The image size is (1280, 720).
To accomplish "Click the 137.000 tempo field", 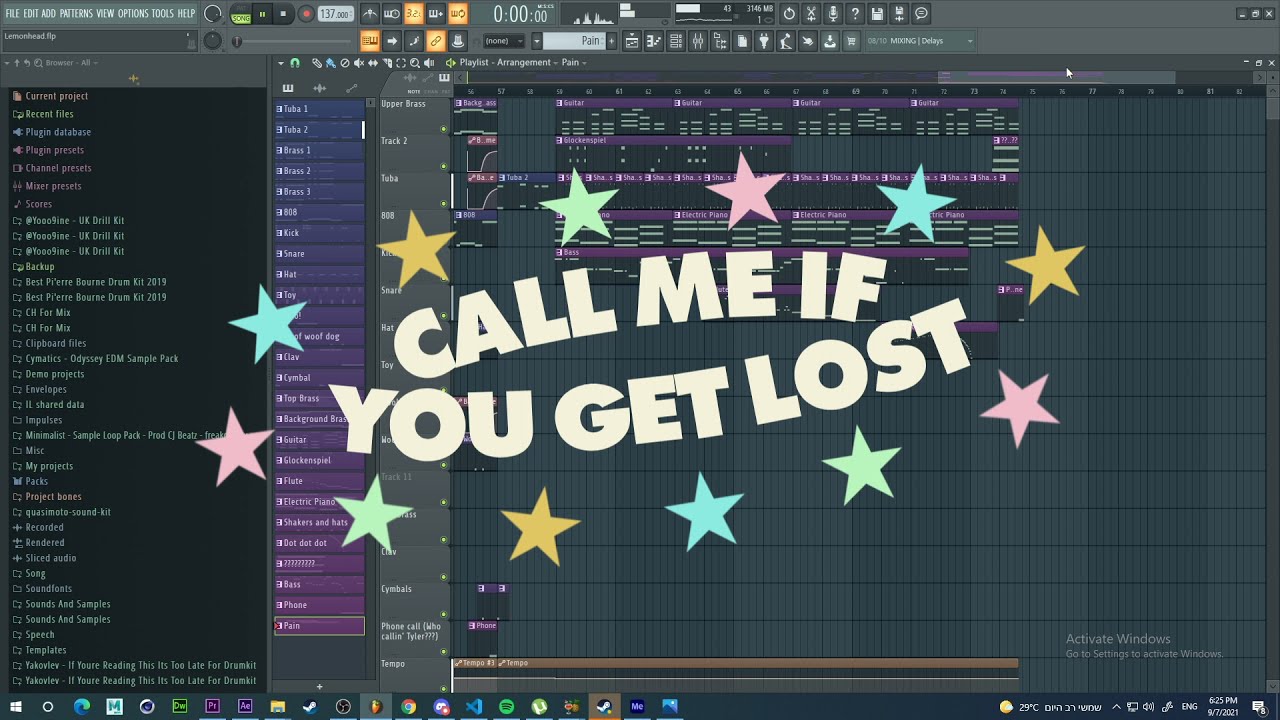I will coord(336,14).
